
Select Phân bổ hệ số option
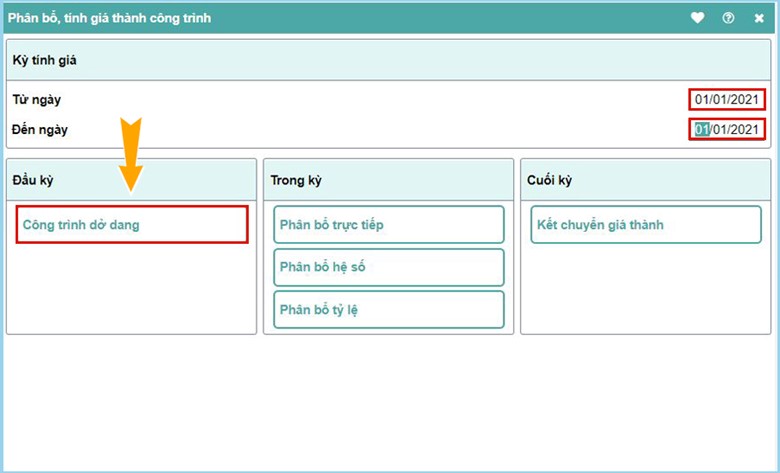388,267
